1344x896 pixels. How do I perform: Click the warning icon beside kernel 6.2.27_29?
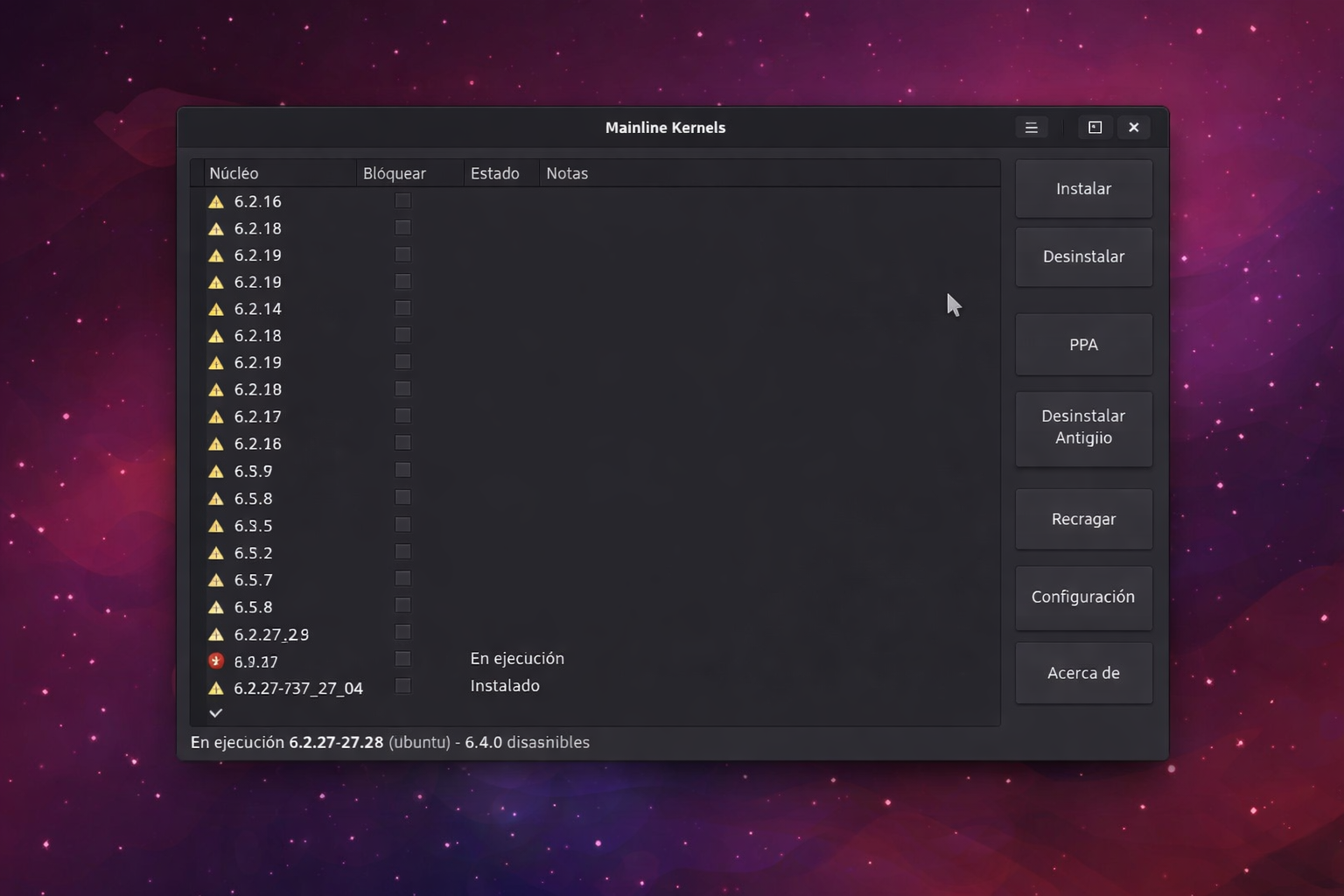pos(216,633)
